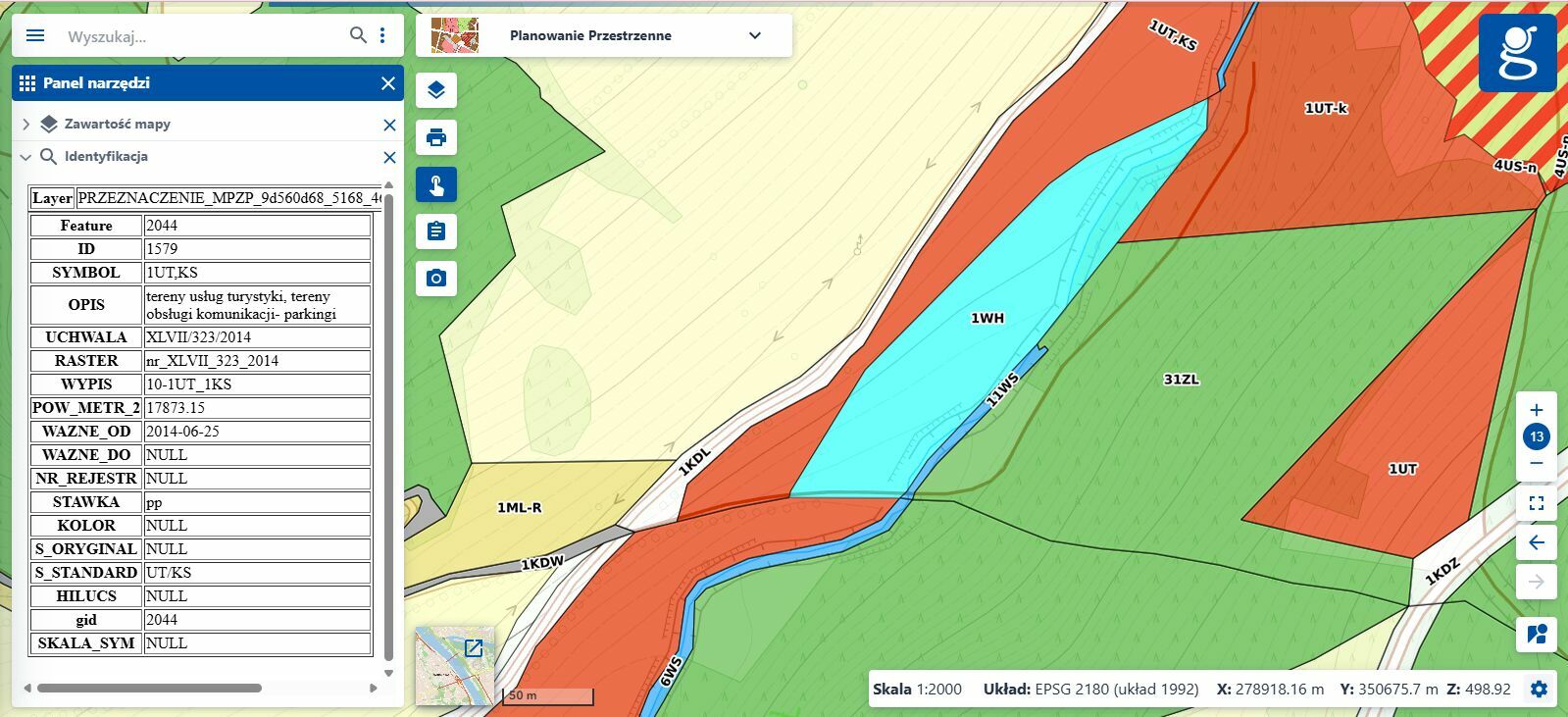Screen dimensions: 1568x717
Task: Open map settings gear in status bar
Action: click(x=1539, y=690)
